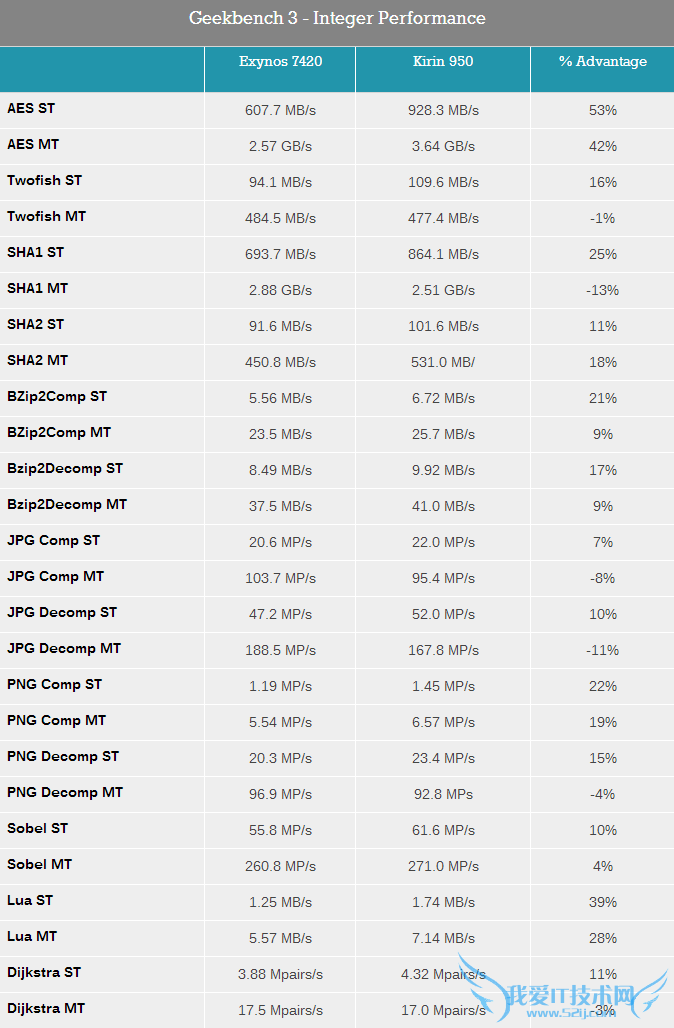Click the Lua ST row label
This screenshot has width=674, height=1028.
(x=30, y=900)
